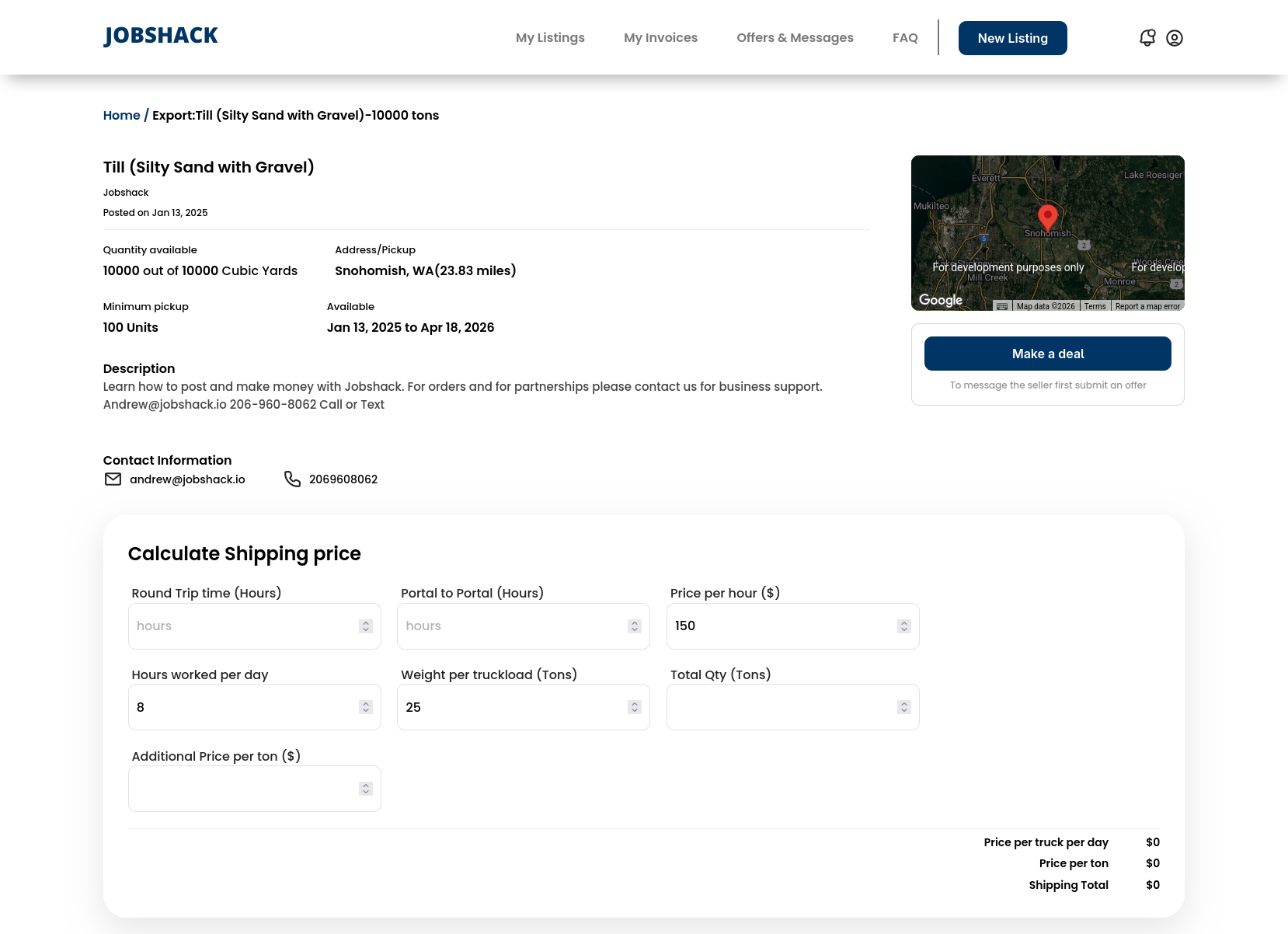The image size is (1288, 934).
Task: Open the My Listings menu item
Action: [550, 37]
